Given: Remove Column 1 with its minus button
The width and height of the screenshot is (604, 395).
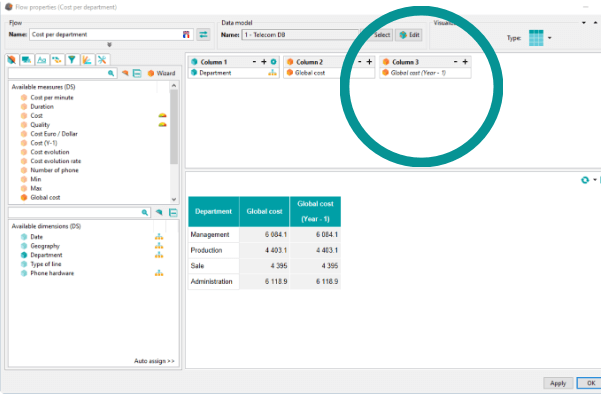Looking at the screenshot, I should click(x=254, y=62).
